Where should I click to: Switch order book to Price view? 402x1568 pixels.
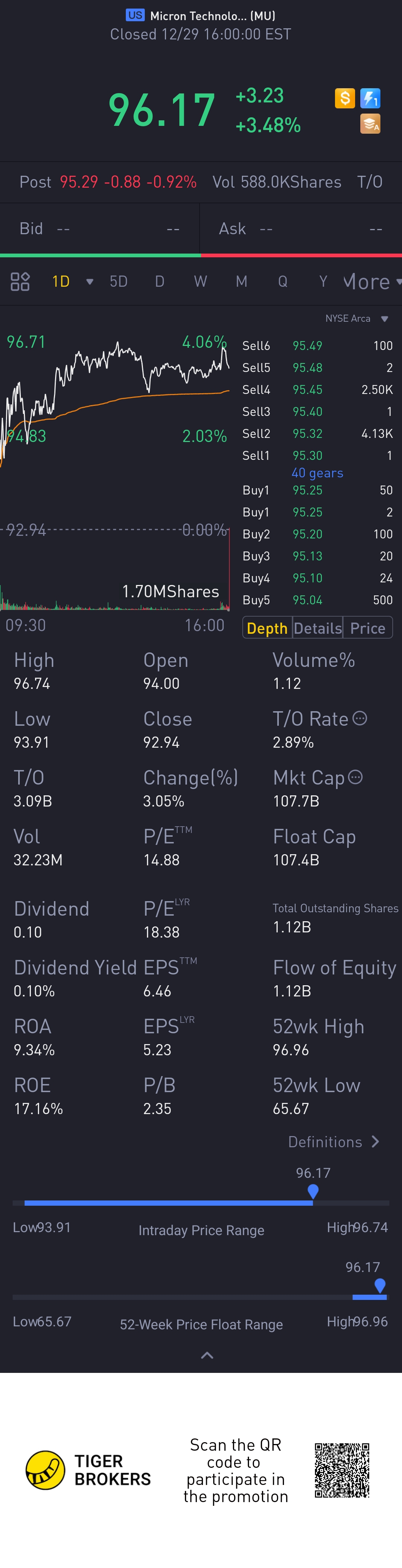pyautogui.click(x=368, y=628)
